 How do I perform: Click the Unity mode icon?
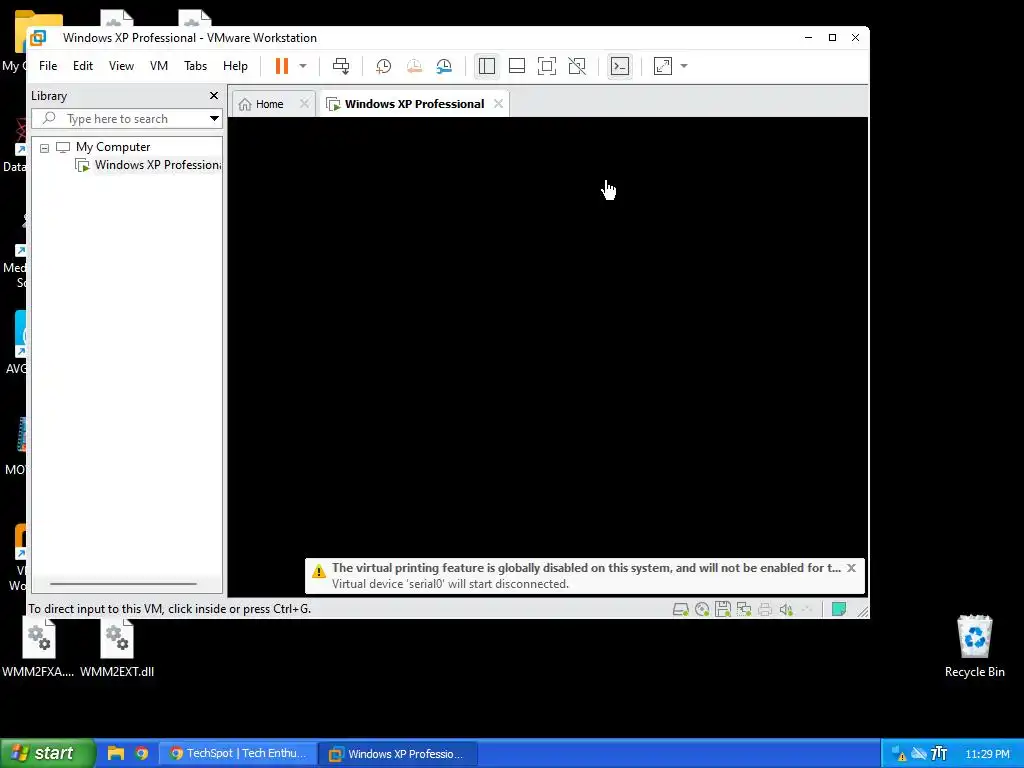tap(577, 66)
